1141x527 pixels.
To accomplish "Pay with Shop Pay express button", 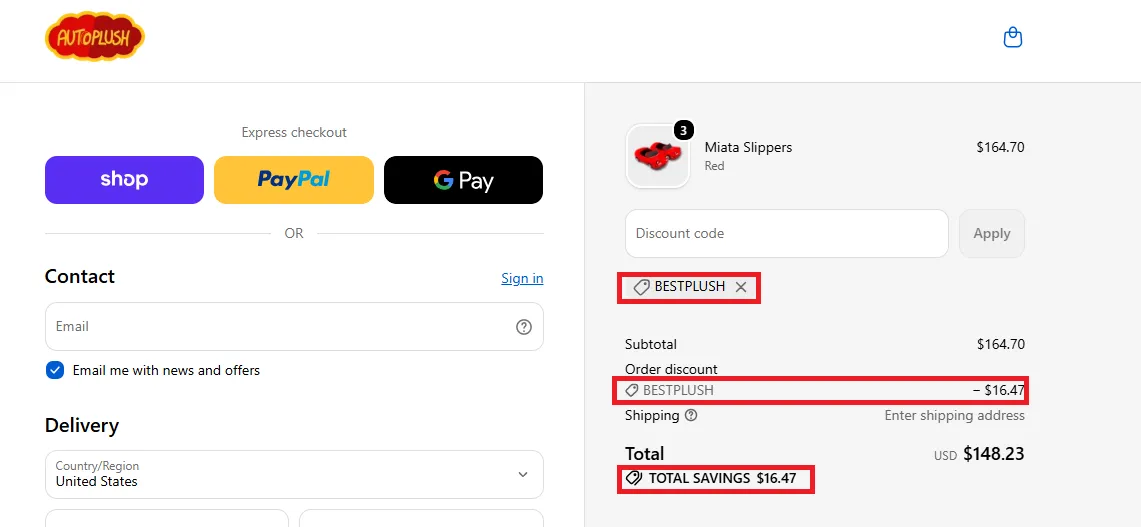I will click(x=124, y=180).
